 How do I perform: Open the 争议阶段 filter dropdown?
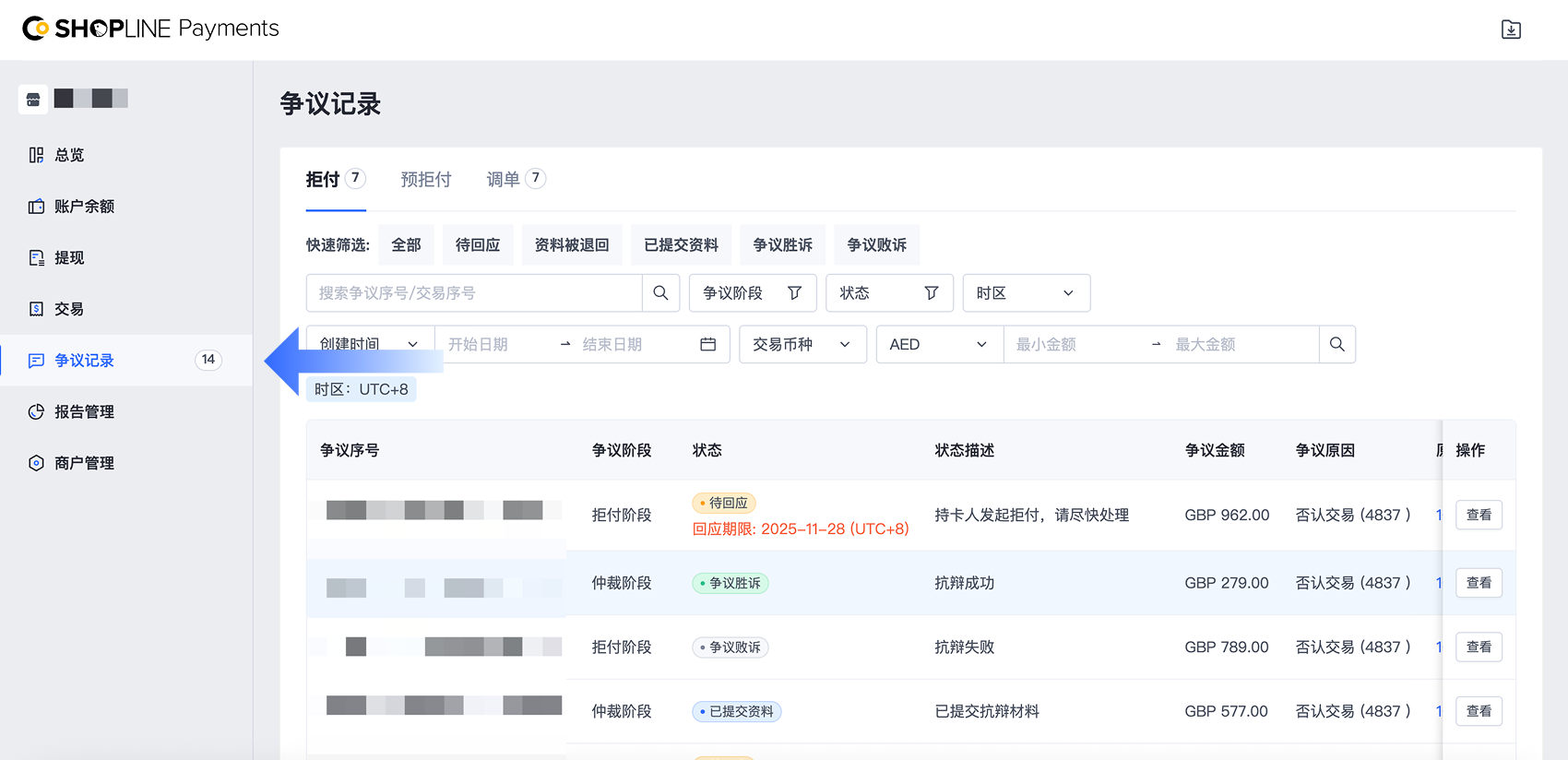click(753, 293)
